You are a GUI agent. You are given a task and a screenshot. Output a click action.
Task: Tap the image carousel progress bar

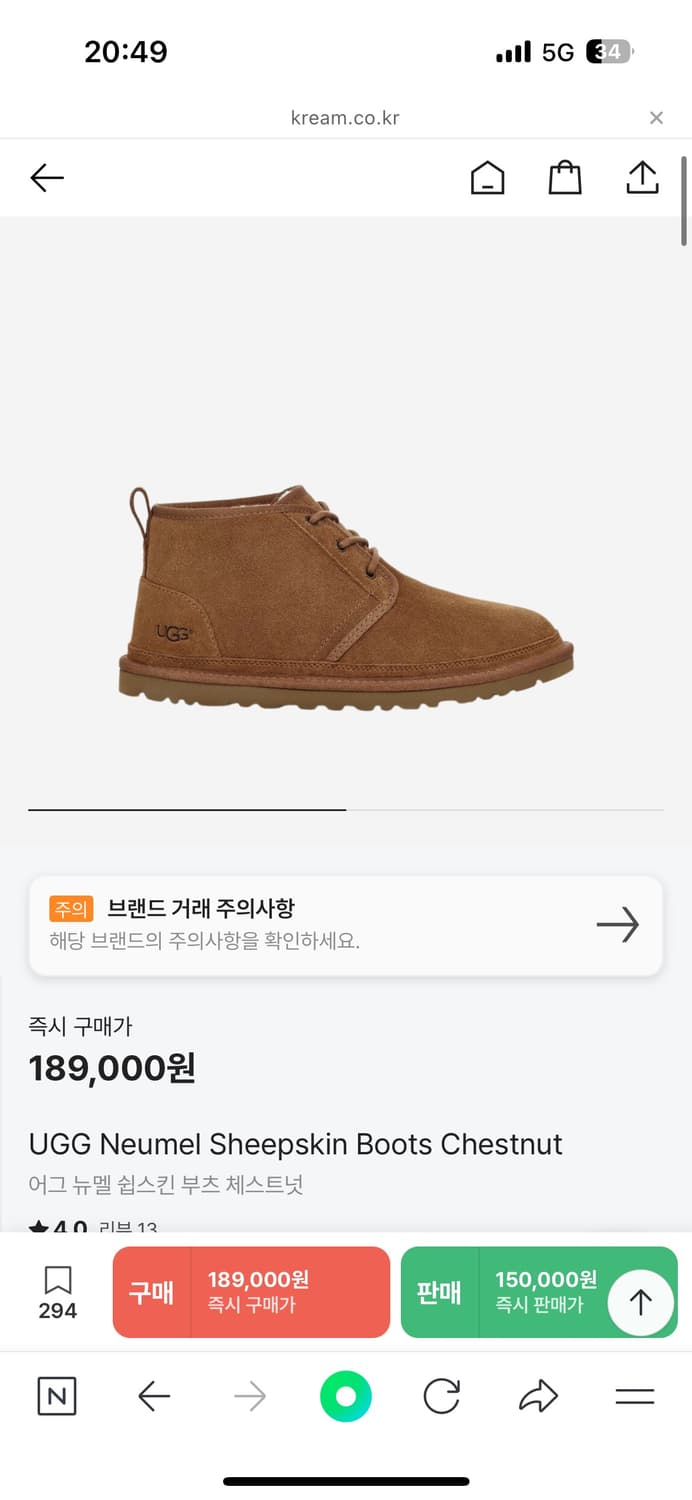[346, 809]
